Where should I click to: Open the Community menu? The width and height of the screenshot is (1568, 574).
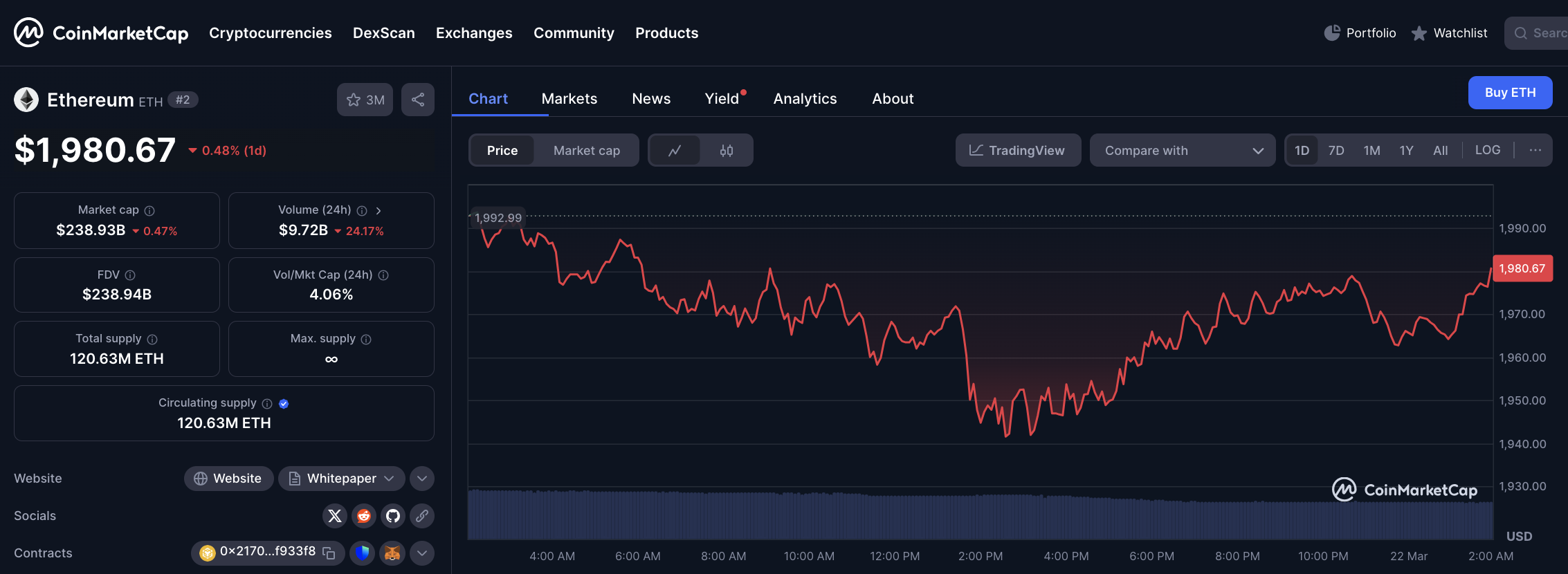click(574, 33)
